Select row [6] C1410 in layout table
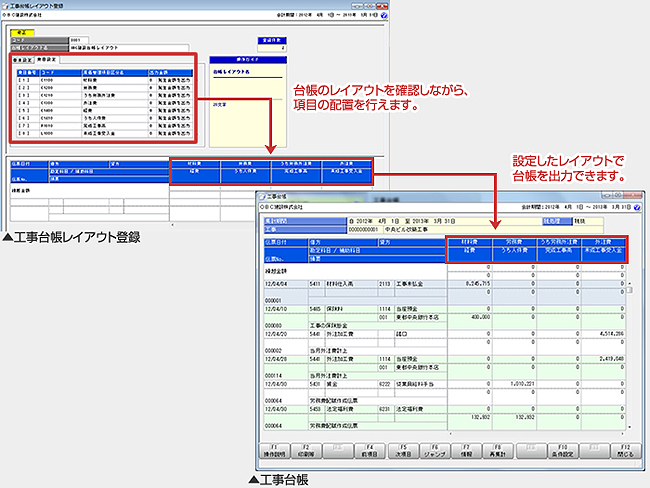Image resolution: width=650 pixels, height=488 pixels. coord(104,118)
